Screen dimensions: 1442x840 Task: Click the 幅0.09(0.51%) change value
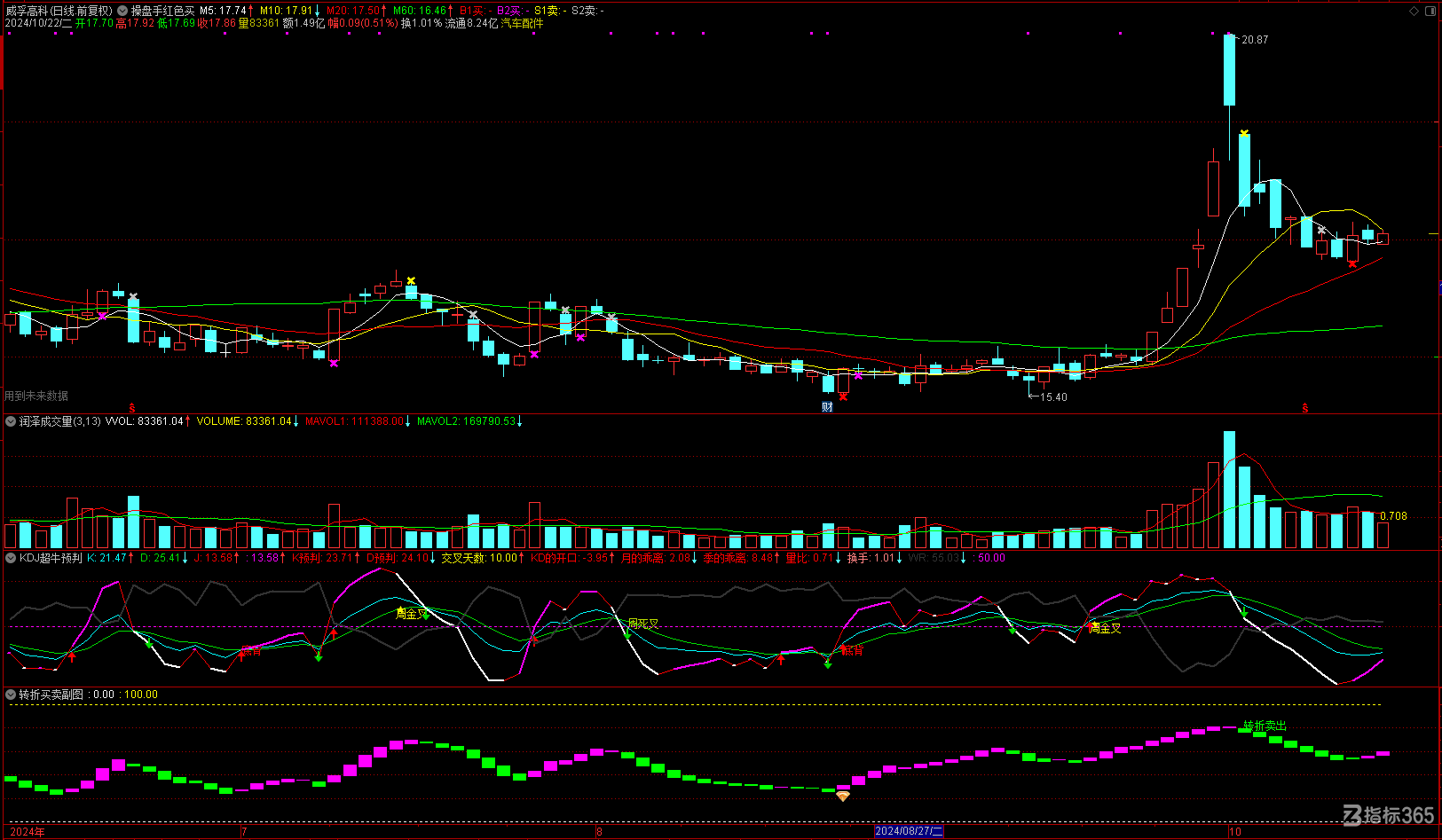(x=364, y=23)
